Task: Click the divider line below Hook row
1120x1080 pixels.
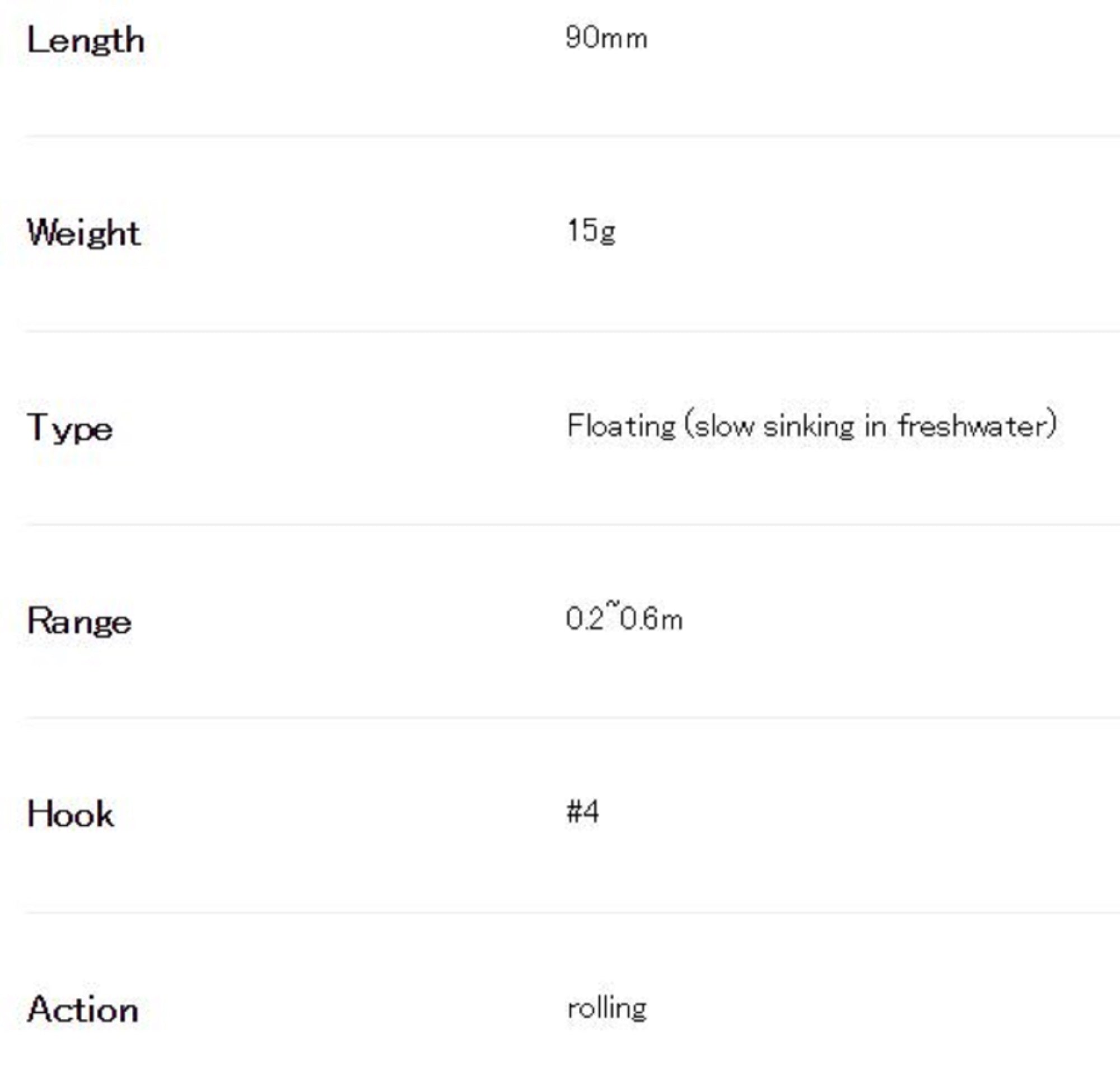Action: (x=571, y=913)
